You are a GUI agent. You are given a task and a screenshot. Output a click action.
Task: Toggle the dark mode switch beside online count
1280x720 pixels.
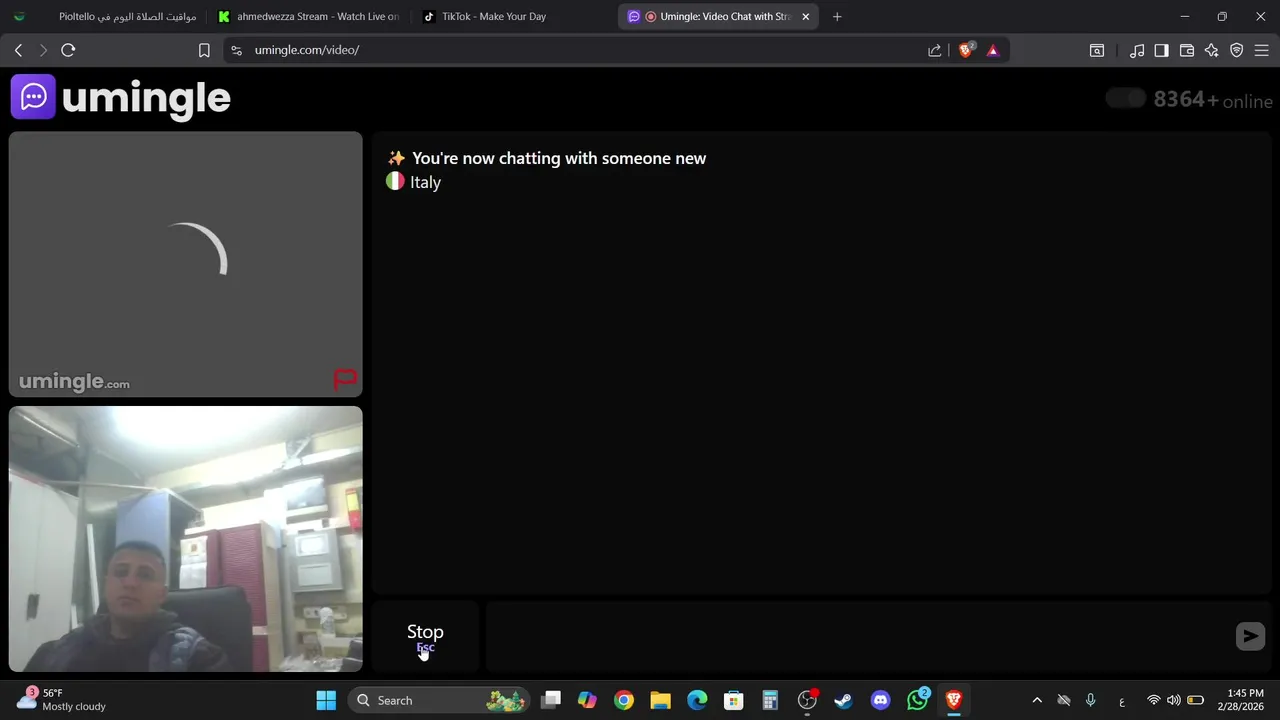(1126, 98)
